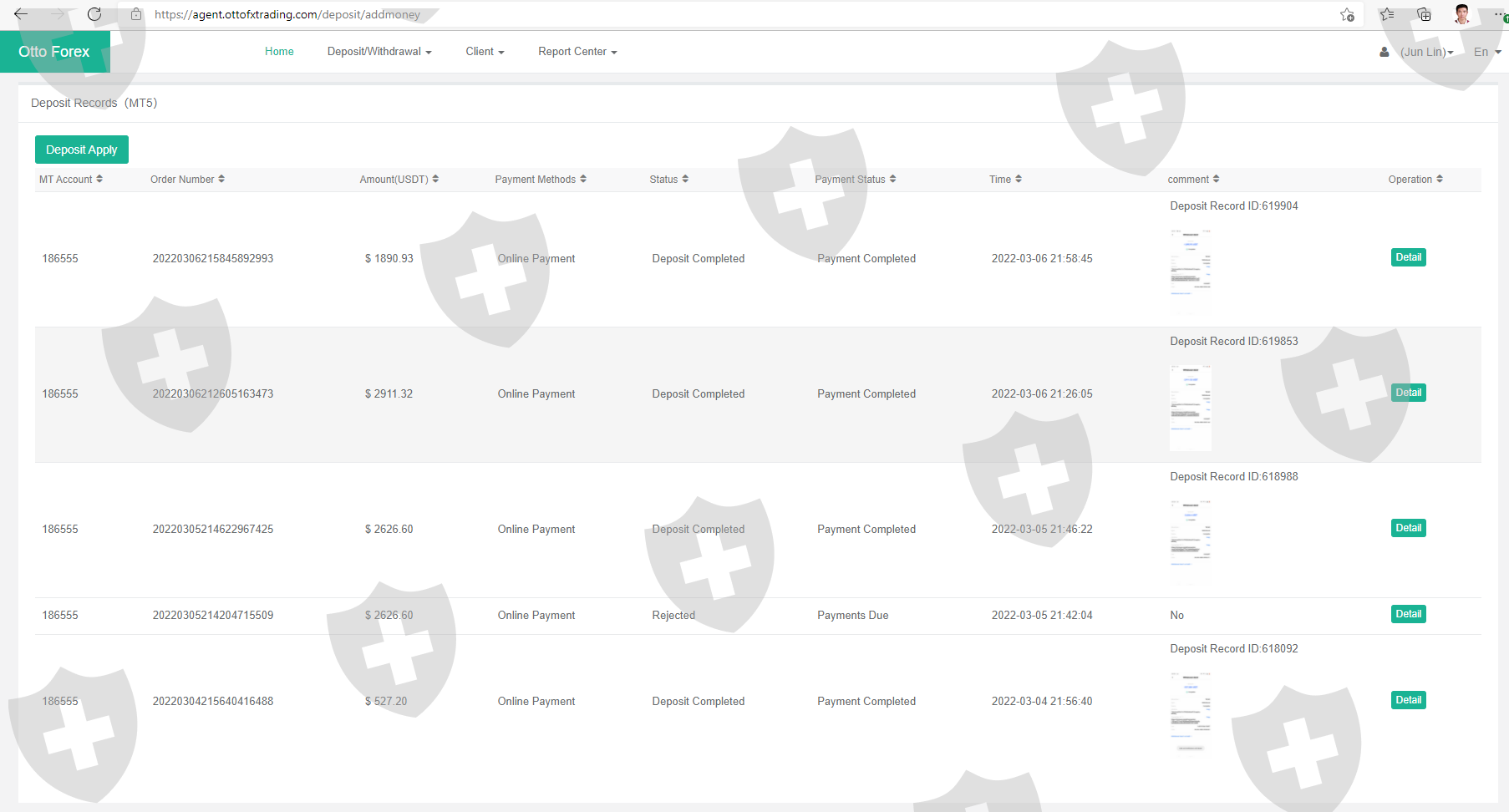Open the Client menu
1509x812 pixels.
pyautogui.click(x=485, y=52)
